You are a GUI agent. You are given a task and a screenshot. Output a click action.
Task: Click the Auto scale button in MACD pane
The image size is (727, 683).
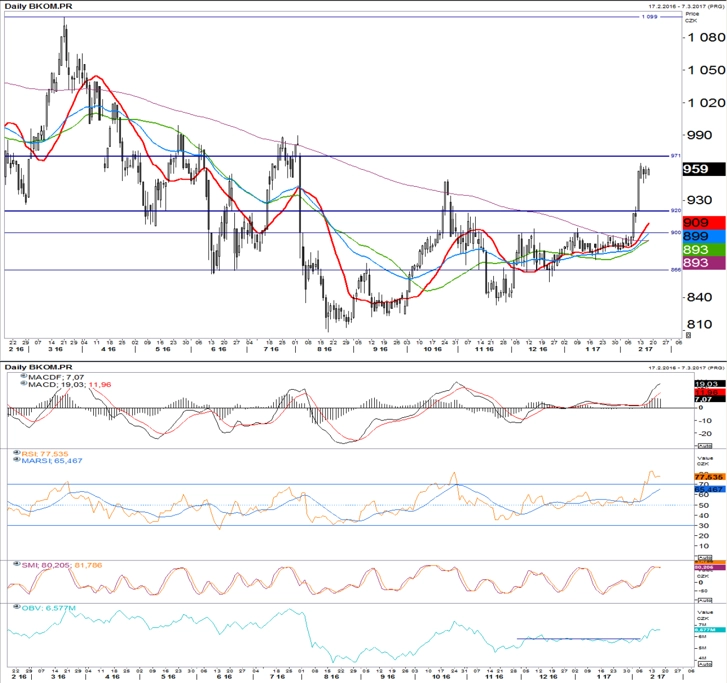(704, 446)
